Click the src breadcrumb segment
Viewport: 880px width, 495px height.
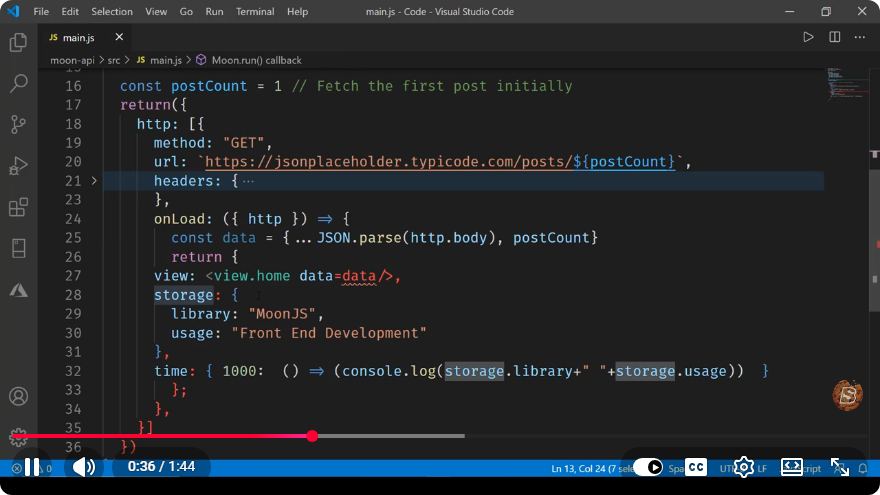point(114,60)
